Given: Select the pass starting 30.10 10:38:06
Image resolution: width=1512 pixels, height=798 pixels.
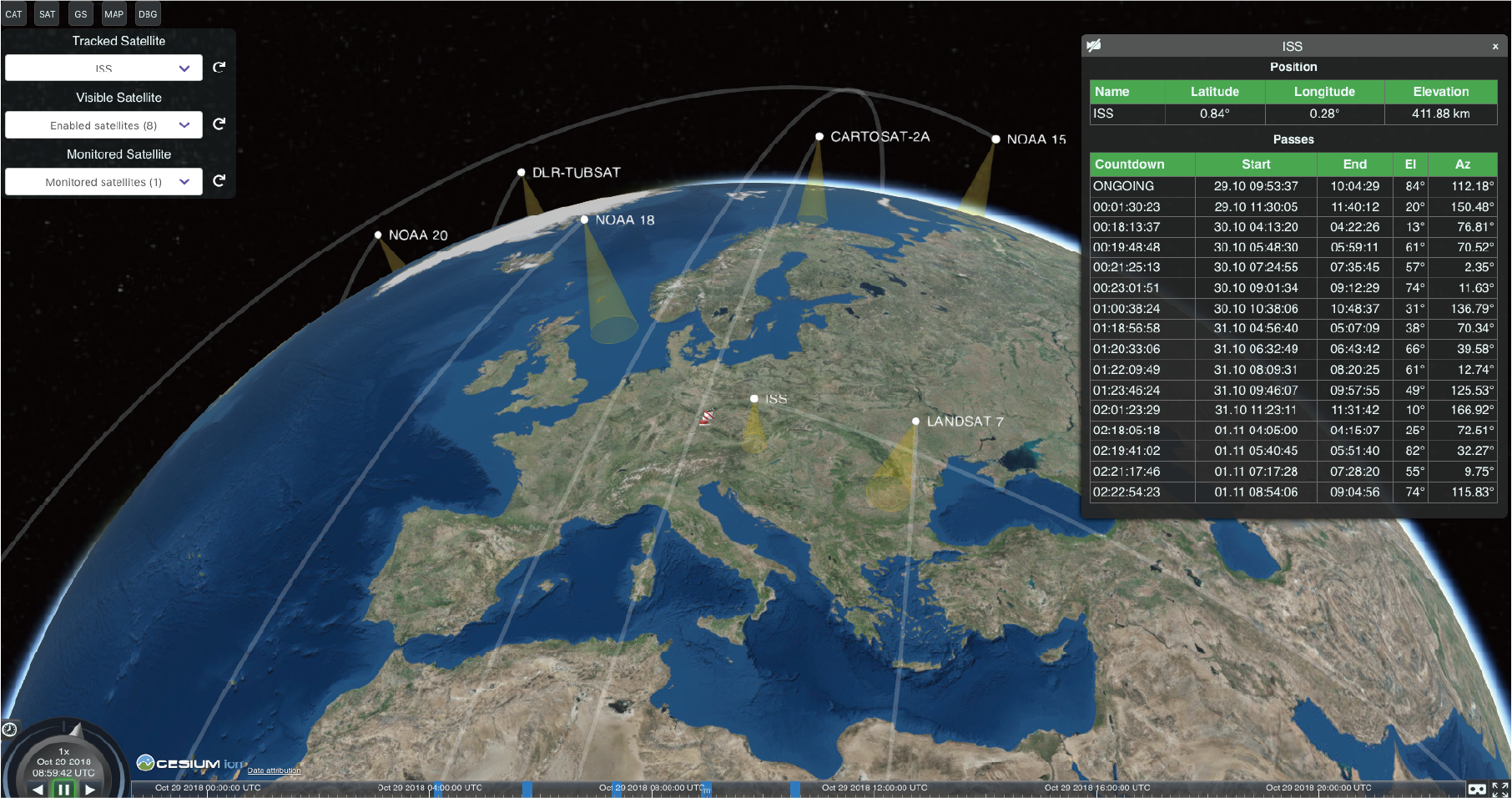Looking at the screenshot, I should tap(1293, 309).
